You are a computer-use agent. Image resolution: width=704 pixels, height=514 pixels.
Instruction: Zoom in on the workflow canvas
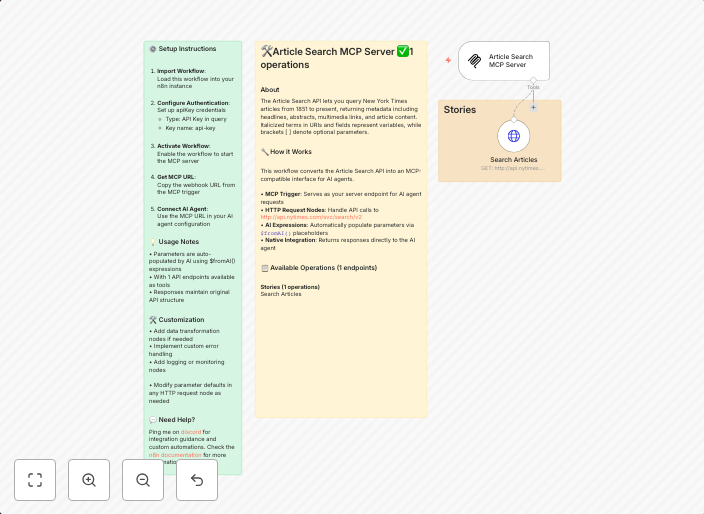(89, 480)
